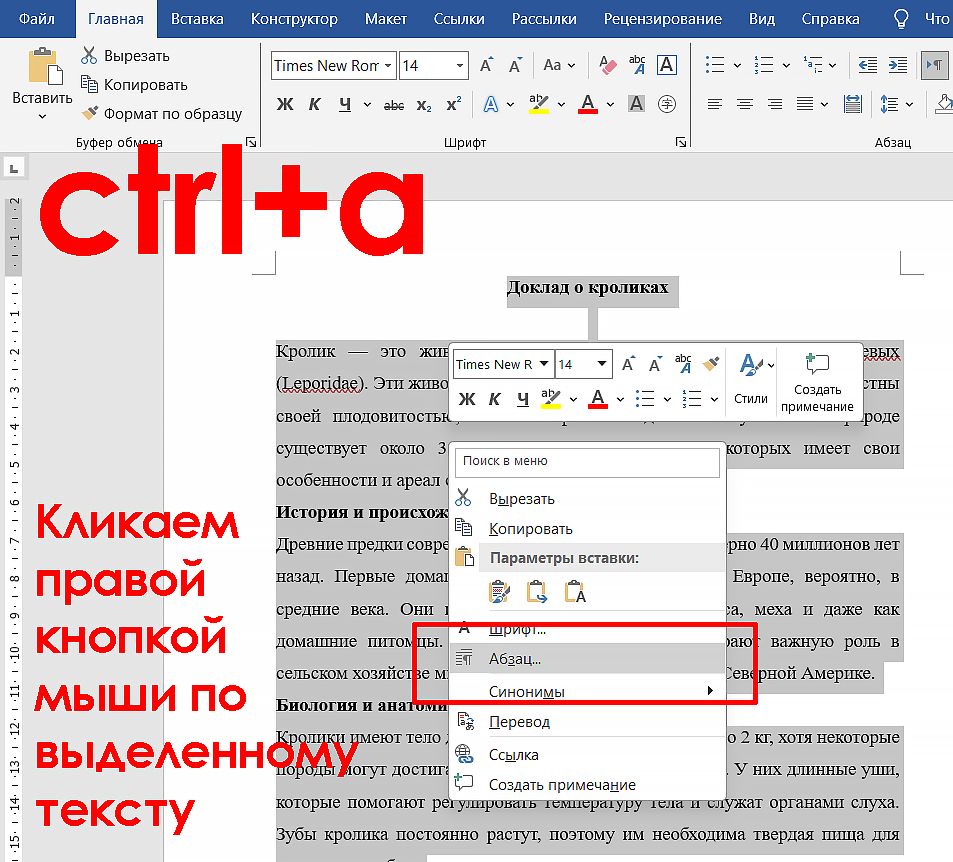Increase font size in the ribbon
This screenshot has height=862, width=953.
(487, 65)
